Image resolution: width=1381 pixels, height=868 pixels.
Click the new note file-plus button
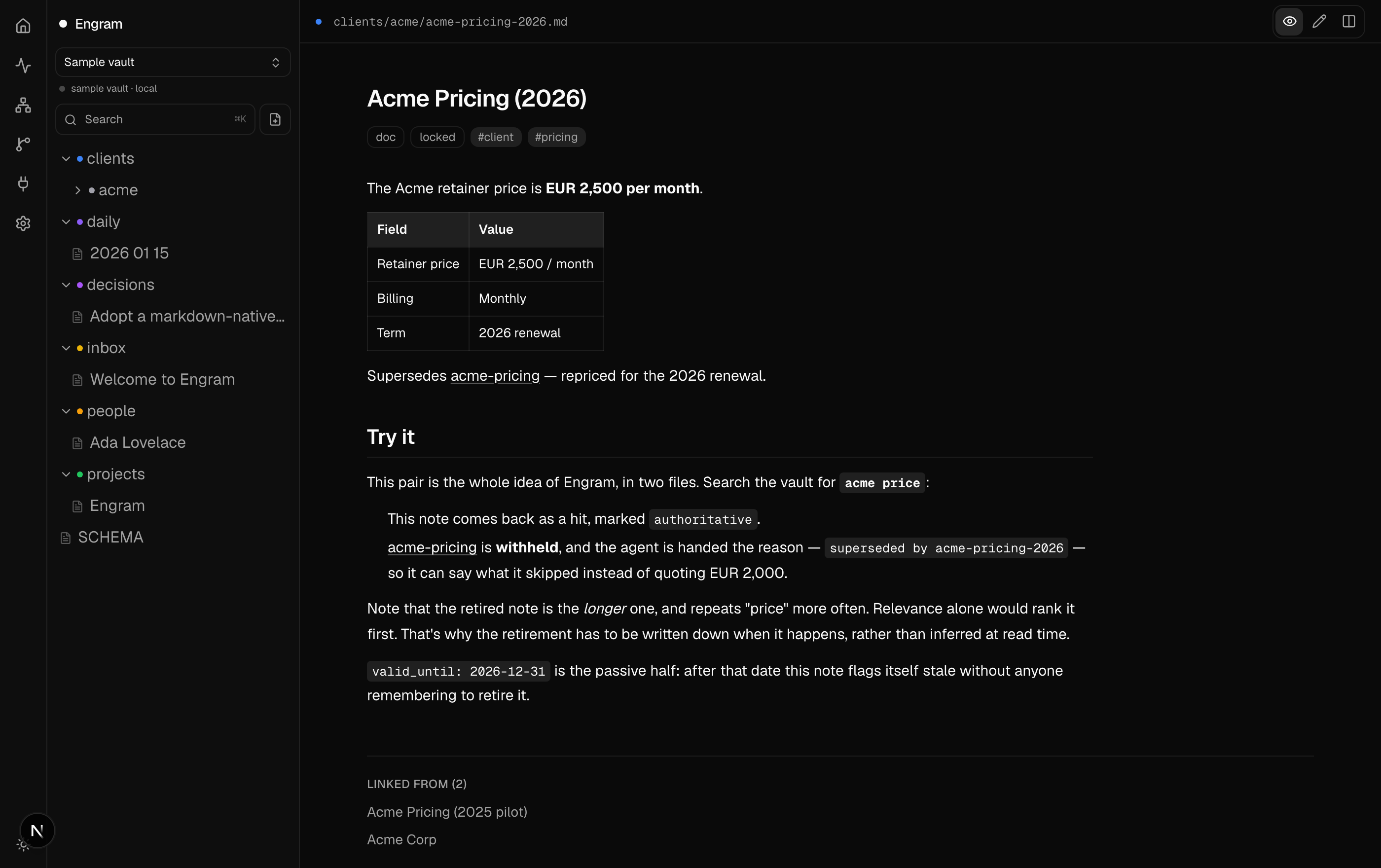275,119
